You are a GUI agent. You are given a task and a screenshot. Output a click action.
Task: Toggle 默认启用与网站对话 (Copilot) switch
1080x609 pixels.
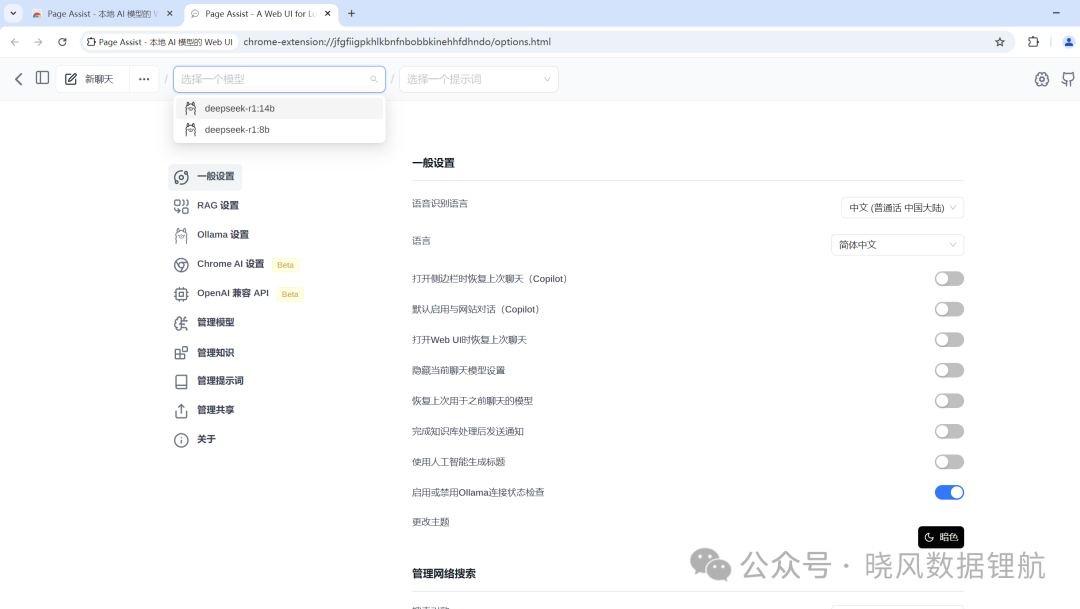pos(949,309)
